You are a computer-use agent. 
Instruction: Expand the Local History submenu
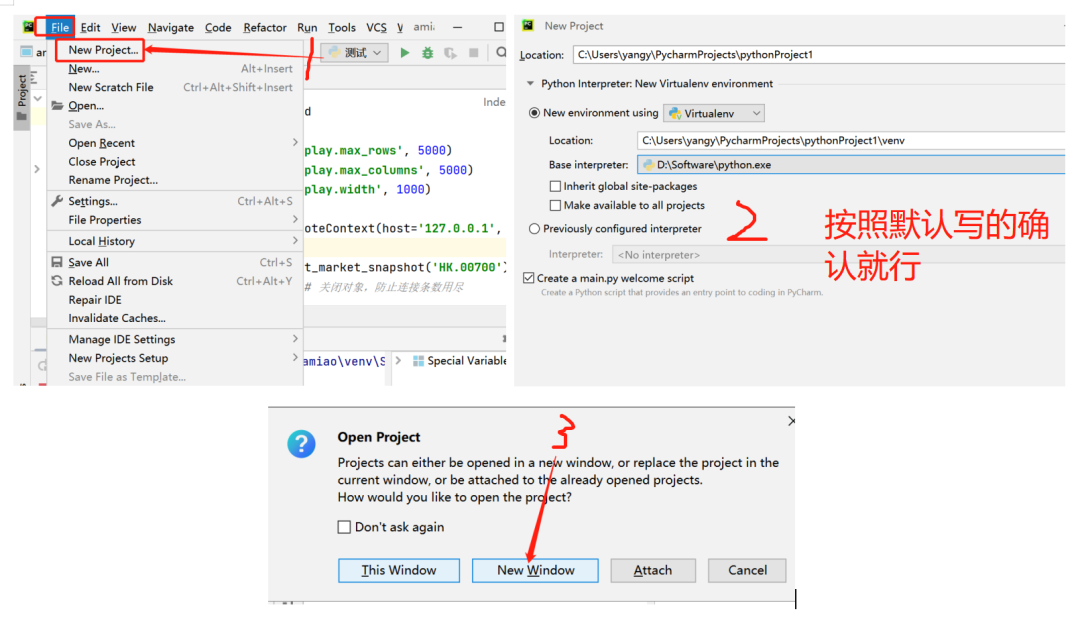tap(295, 241)
